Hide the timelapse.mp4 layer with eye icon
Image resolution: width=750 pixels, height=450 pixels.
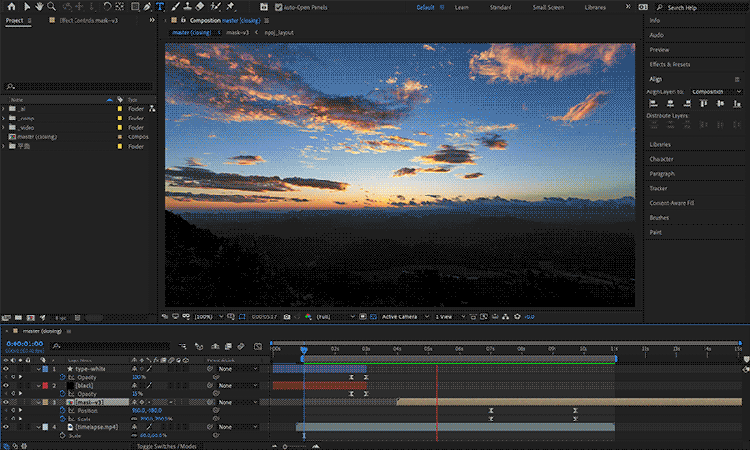pos(6,427)
